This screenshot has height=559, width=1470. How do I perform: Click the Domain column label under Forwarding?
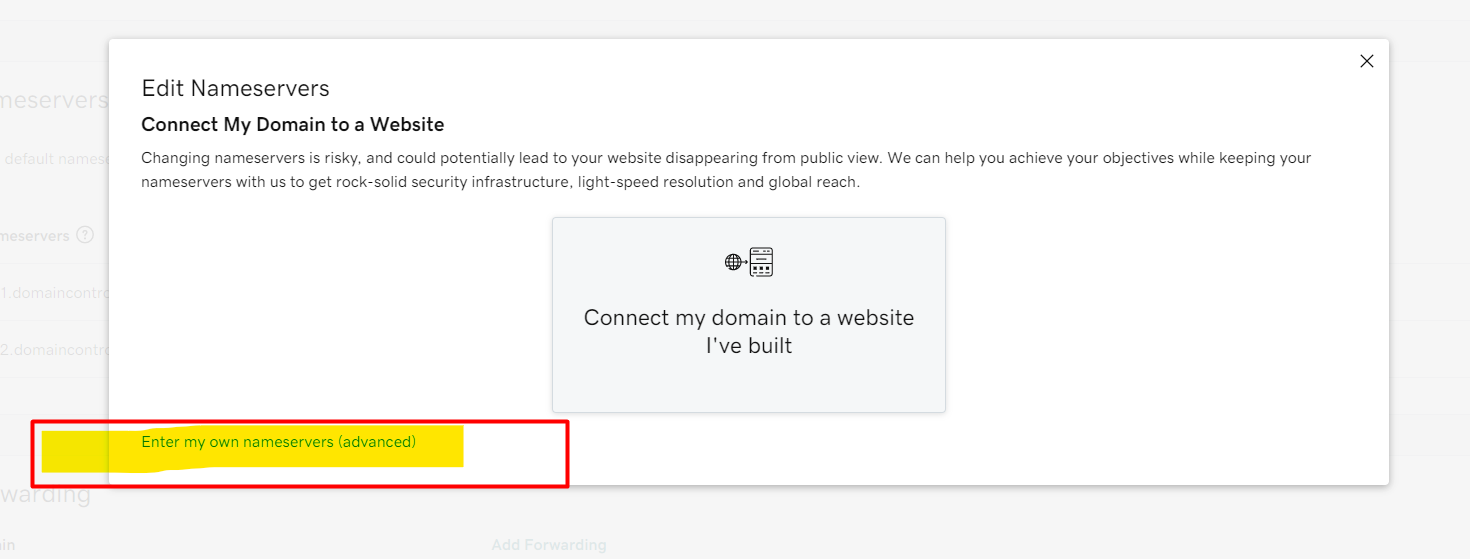click(8, 545)
